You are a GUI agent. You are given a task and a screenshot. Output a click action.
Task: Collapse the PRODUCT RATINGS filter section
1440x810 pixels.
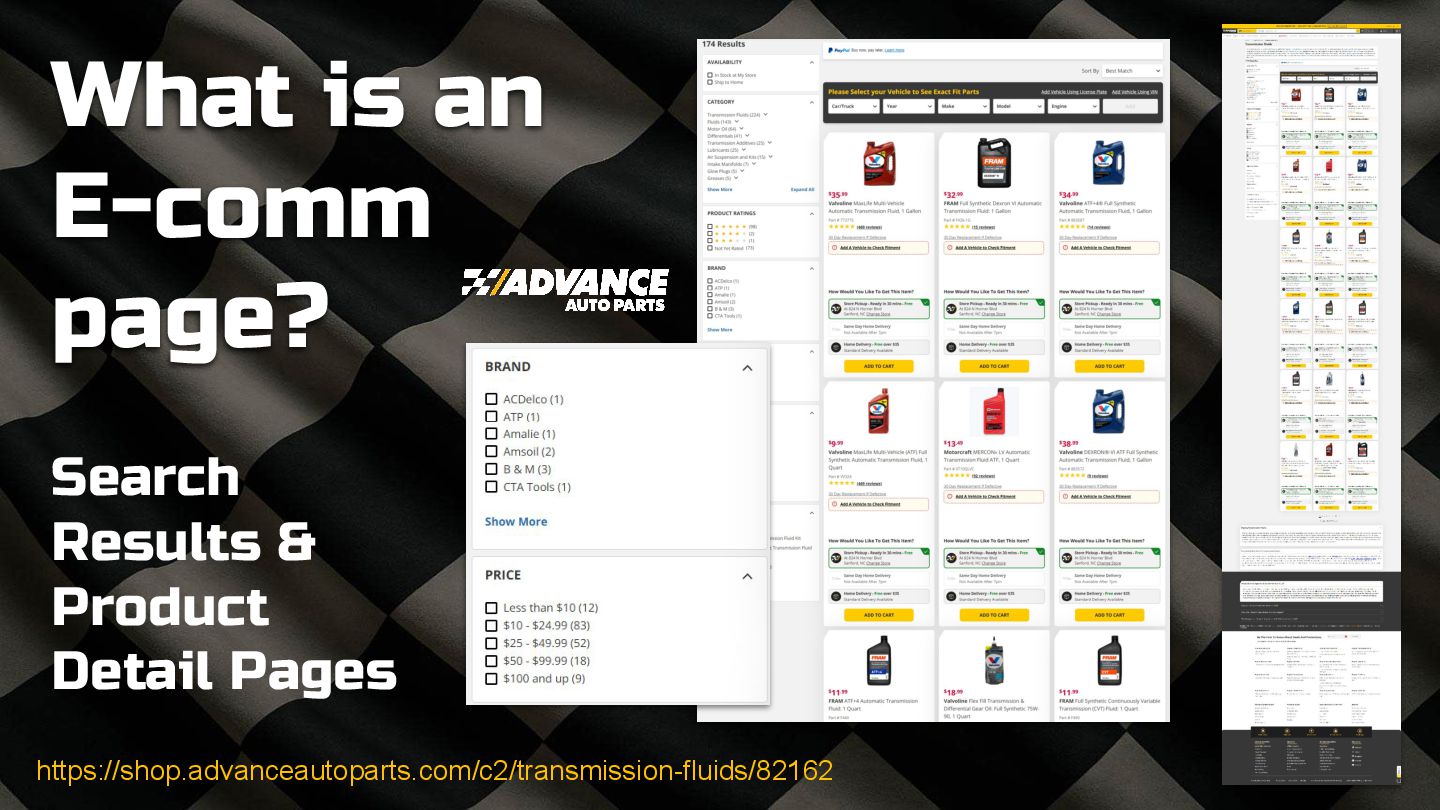click(x=812, y=213)
